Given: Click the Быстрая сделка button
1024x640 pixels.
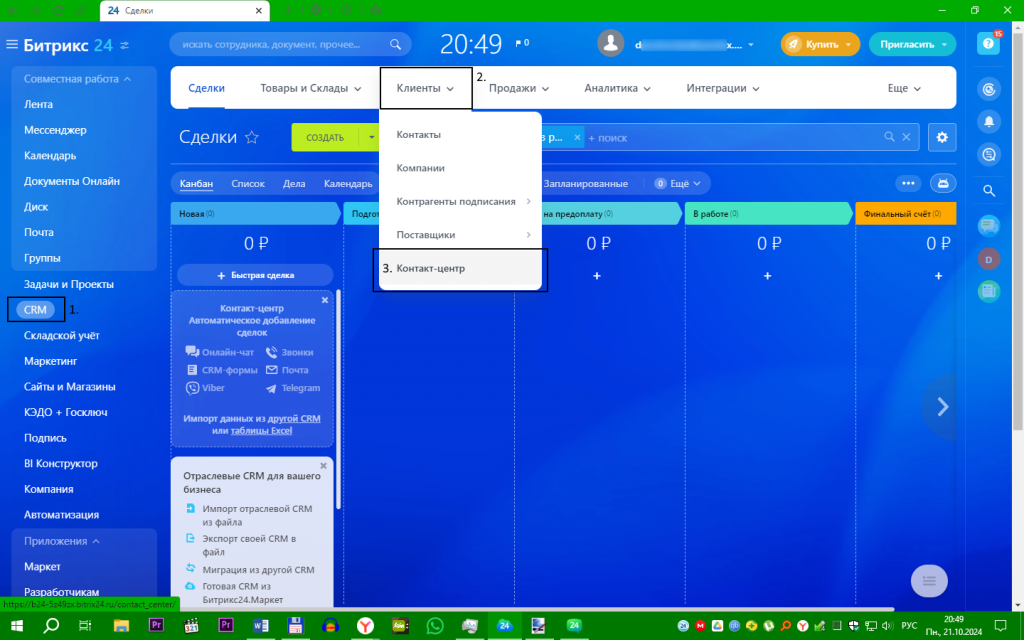Looking at the screenshot, I should [x=255, y=275].
